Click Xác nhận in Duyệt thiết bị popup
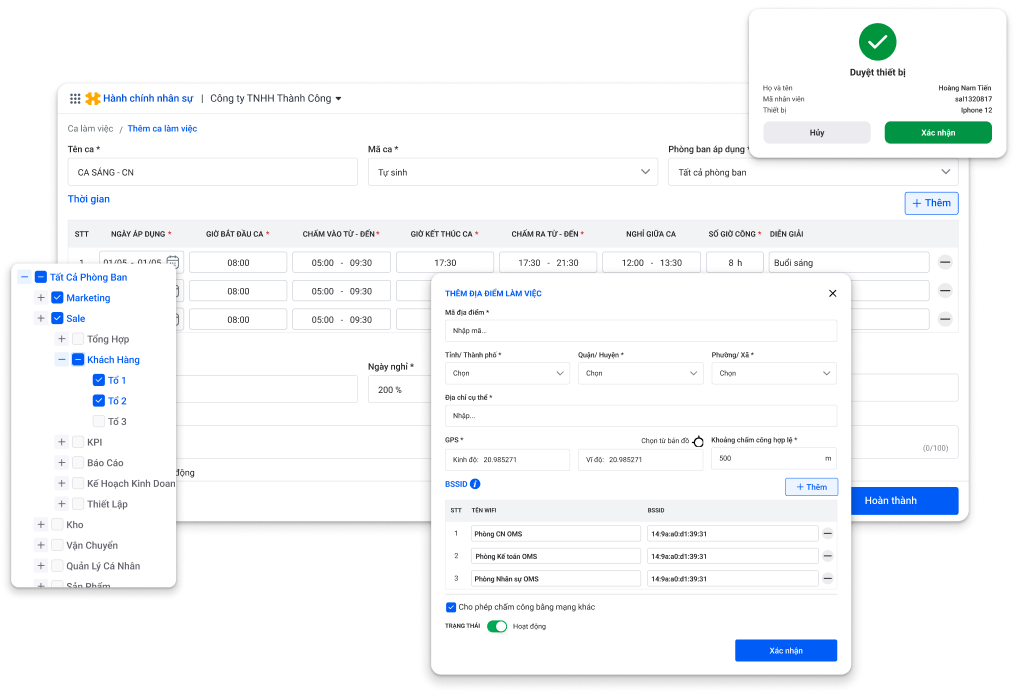Viewport: 1021px width, 694px height. point(937,133)
